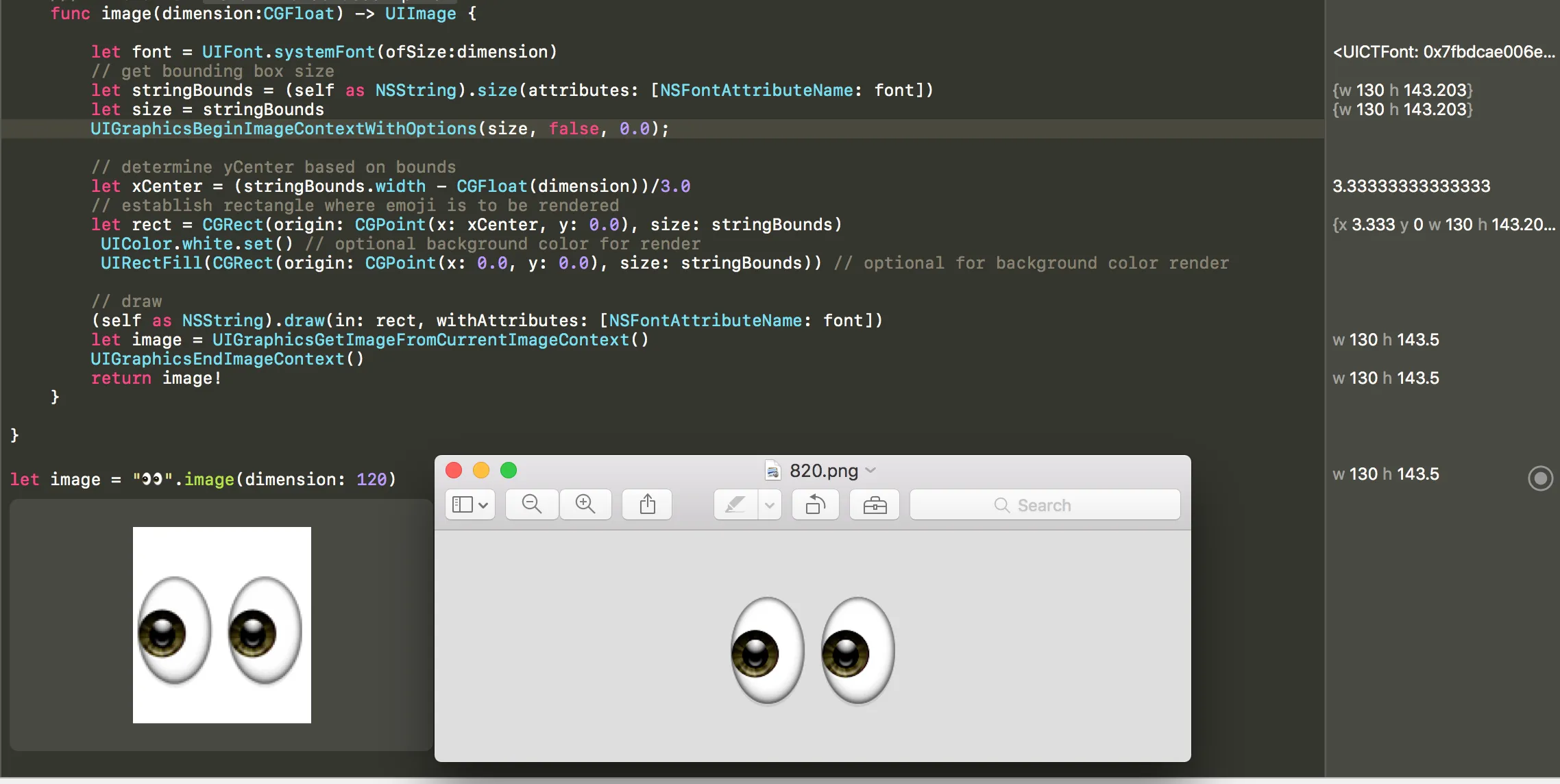Maximize the 820.png Preview window
The height and width of the screenshot is (784, 1560).
click(x=509, y=470)
